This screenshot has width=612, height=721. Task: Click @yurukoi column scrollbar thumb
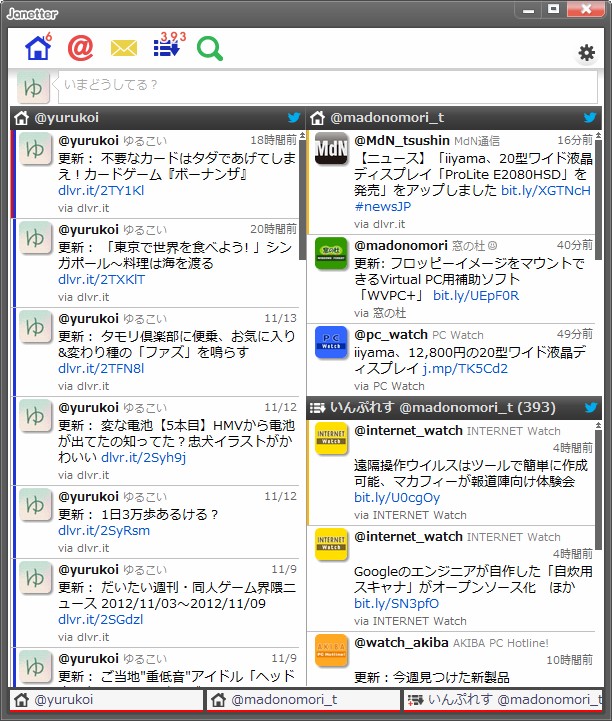[302, 200]
